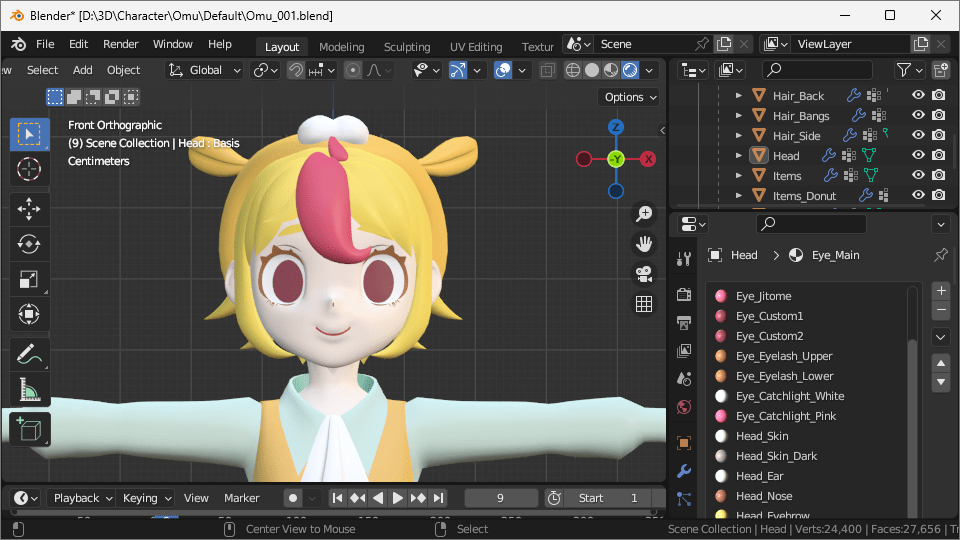The width and height of the screenshot is (960, 540).
Task: Activate the Annotate pencil tool
Action: point(29,353)
